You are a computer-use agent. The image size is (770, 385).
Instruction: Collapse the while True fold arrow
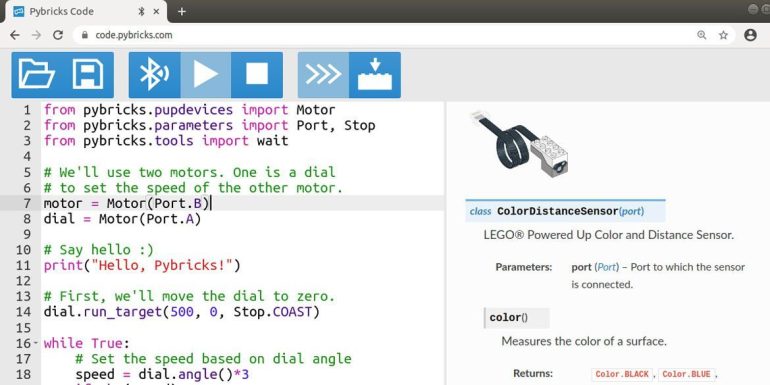pos(35,343)
